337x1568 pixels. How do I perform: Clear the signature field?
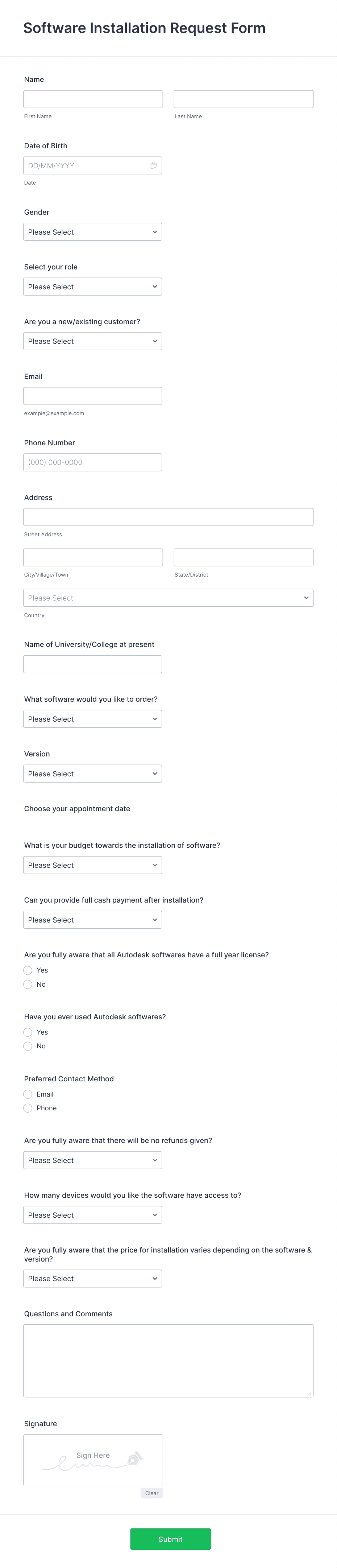pos(151,1493)
